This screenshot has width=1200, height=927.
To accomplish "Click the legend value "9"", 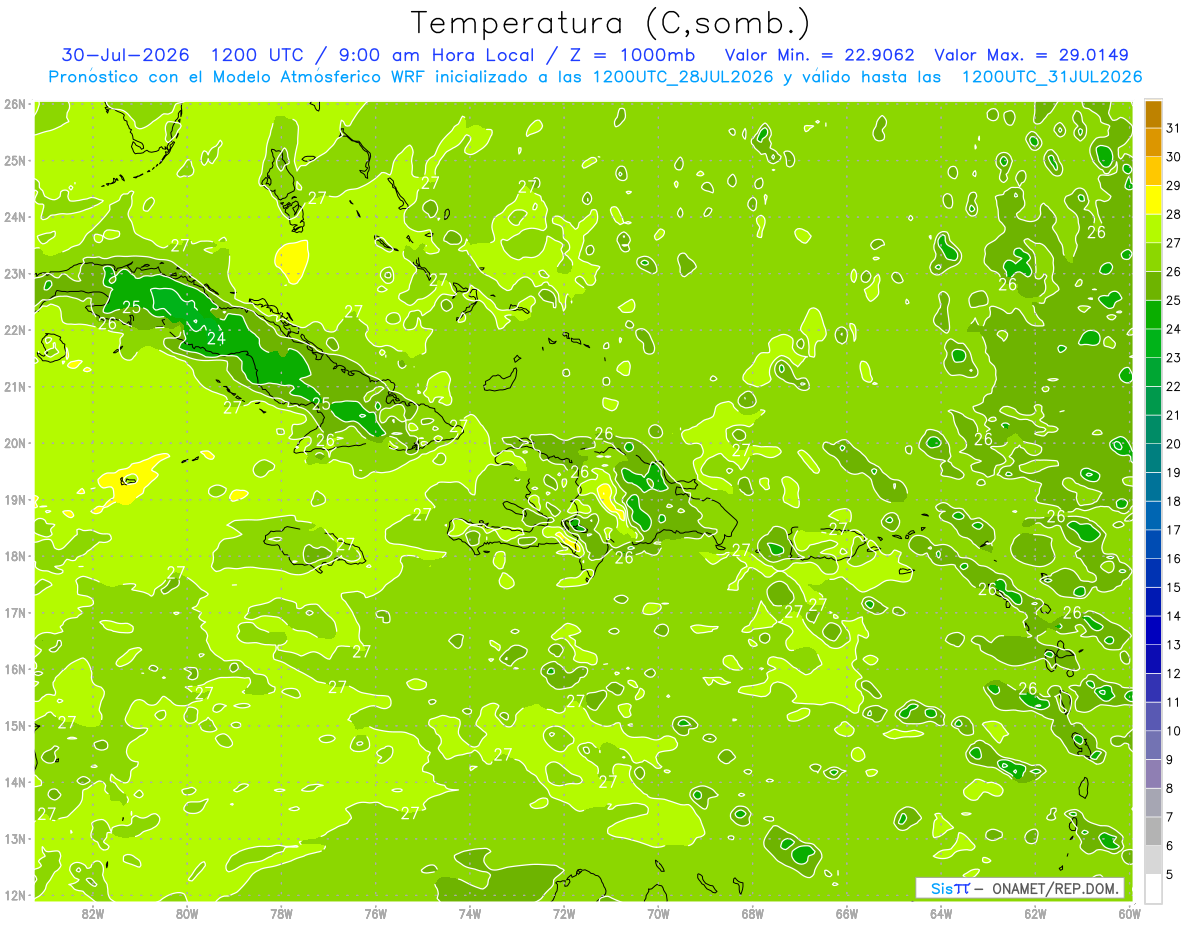I will point(1170,759).
